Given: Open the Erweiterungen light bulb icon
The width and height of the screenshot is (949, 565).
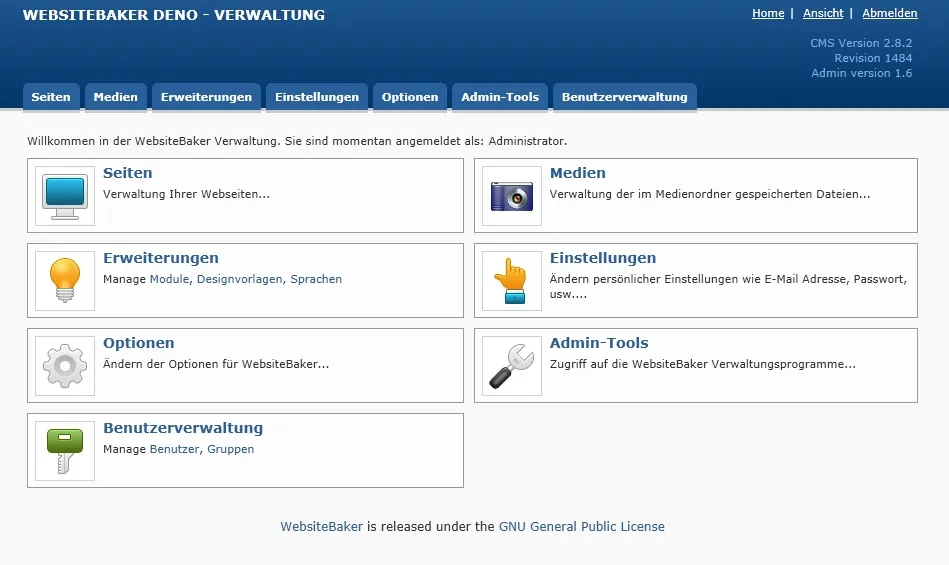Looking at the screenshot, I should [65, 281].
